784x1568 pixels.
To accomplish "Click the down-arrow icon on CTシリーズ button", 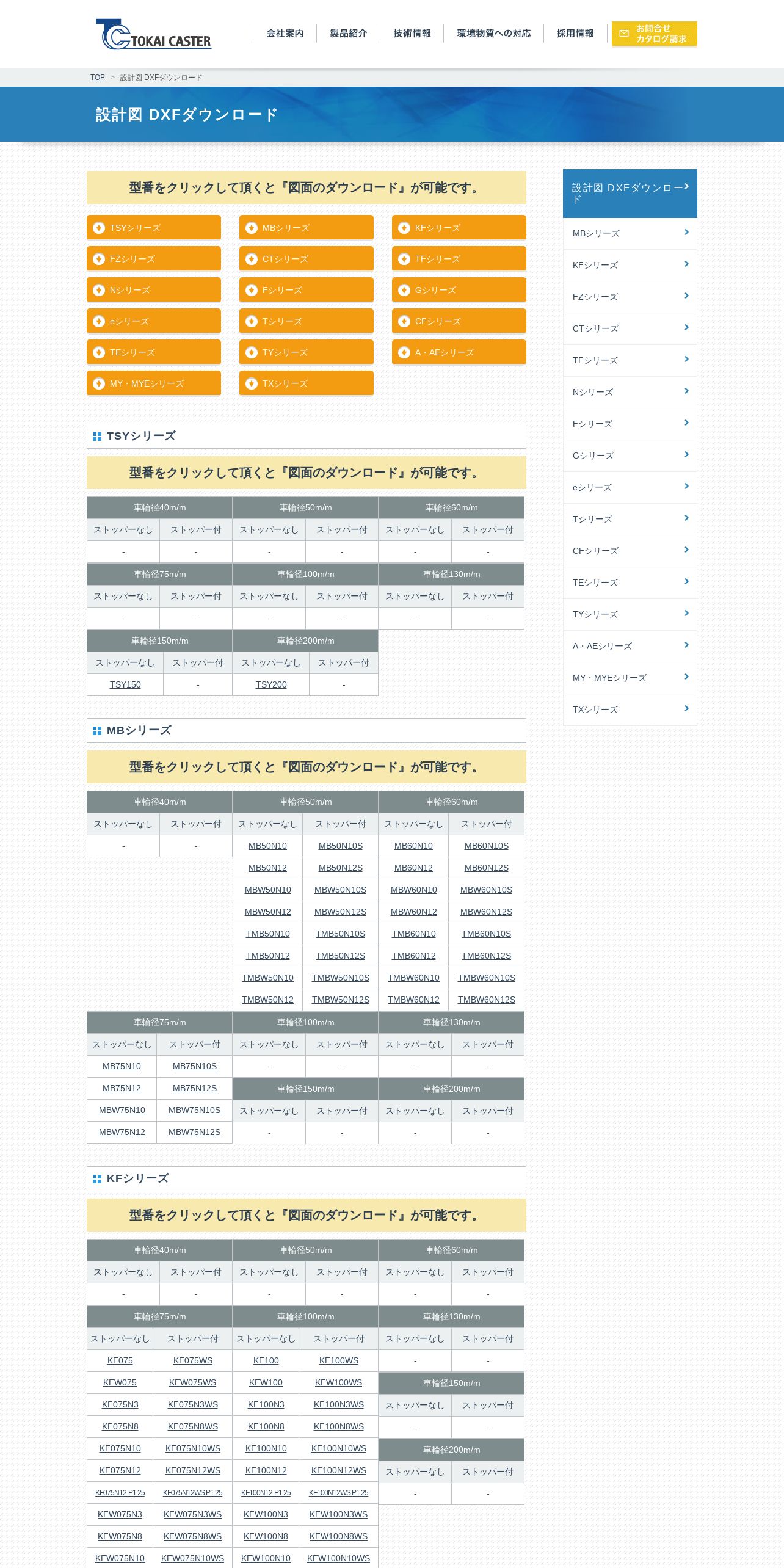I will [x=252, y=259].
